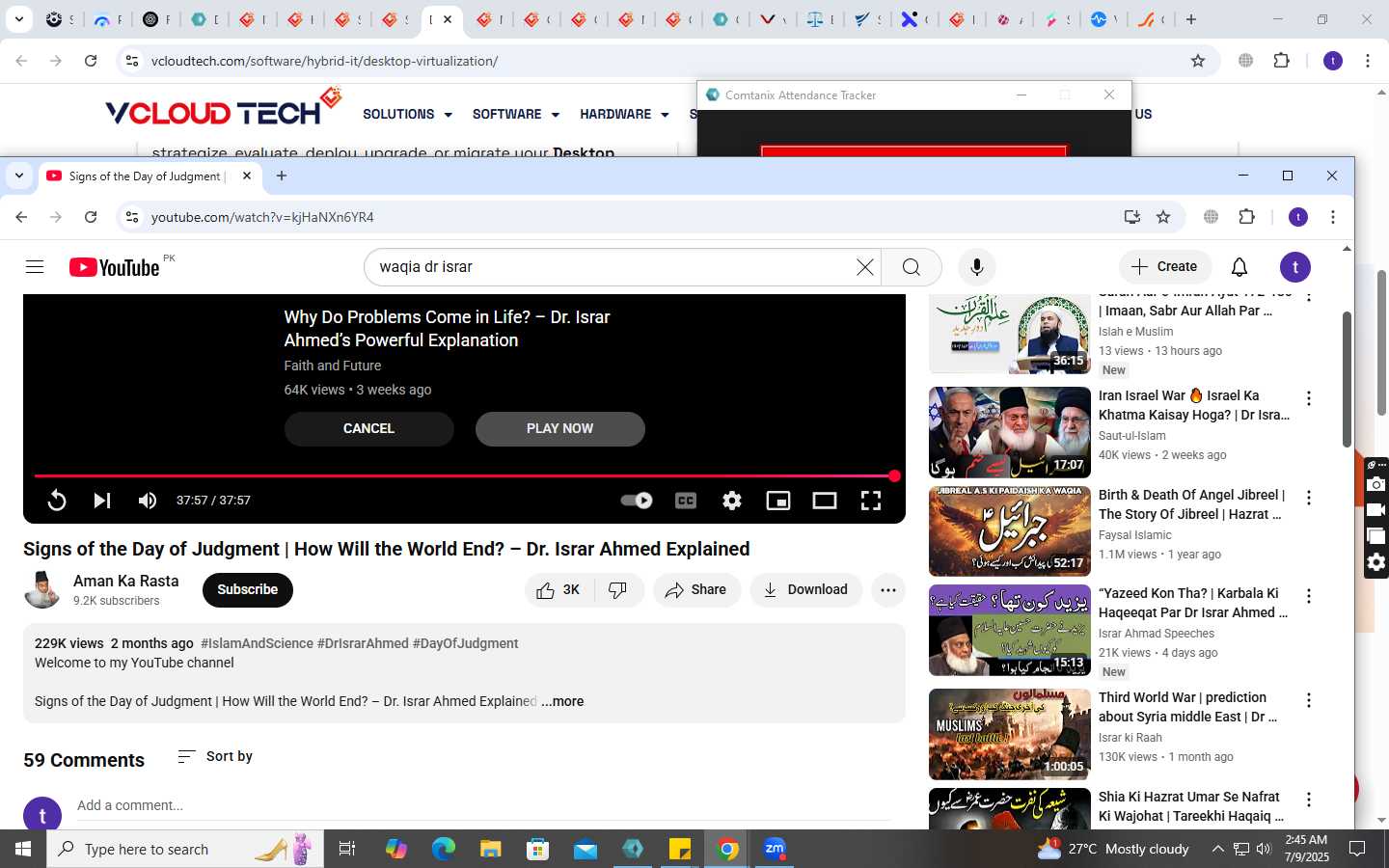Replay the video with the replay icon
The width and height of the screenshot is (1389, 868).
pyautogui.click(x=57, y=501)
